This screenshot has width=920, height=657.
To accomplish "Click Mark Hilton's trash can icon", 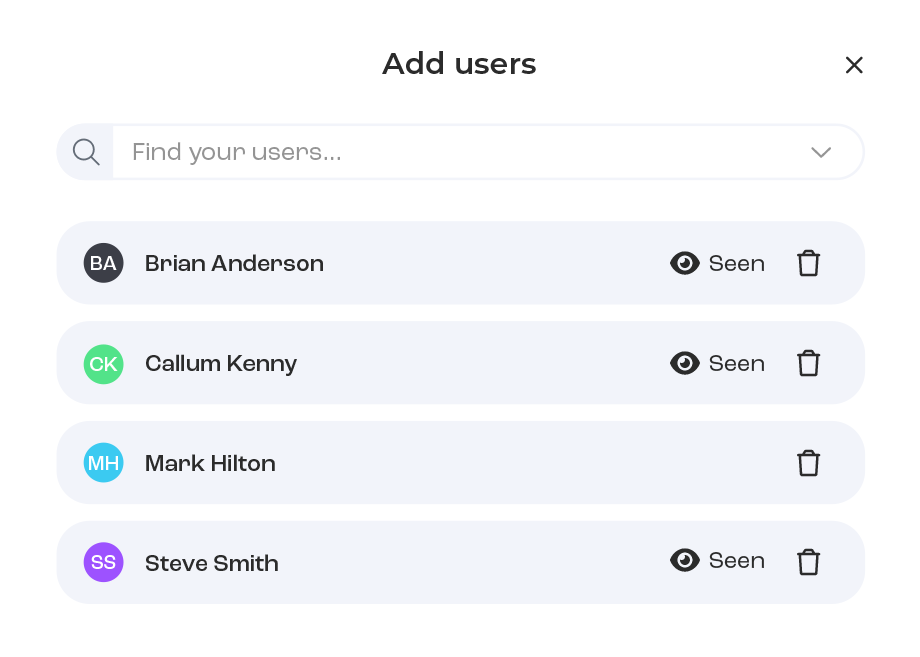I will point(808,462).
